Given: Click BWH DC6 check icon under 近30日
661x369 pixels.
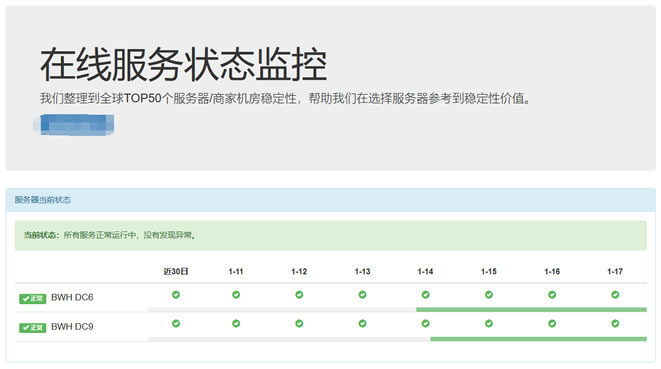Looking at the screenshot, I should [x=176, y=295].
